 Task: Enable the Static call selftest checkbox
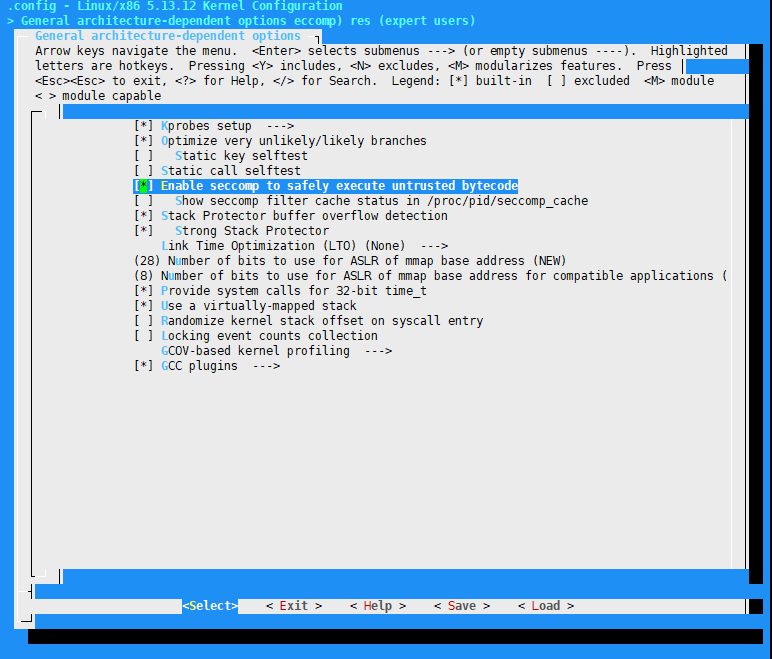tap(143, 171)
